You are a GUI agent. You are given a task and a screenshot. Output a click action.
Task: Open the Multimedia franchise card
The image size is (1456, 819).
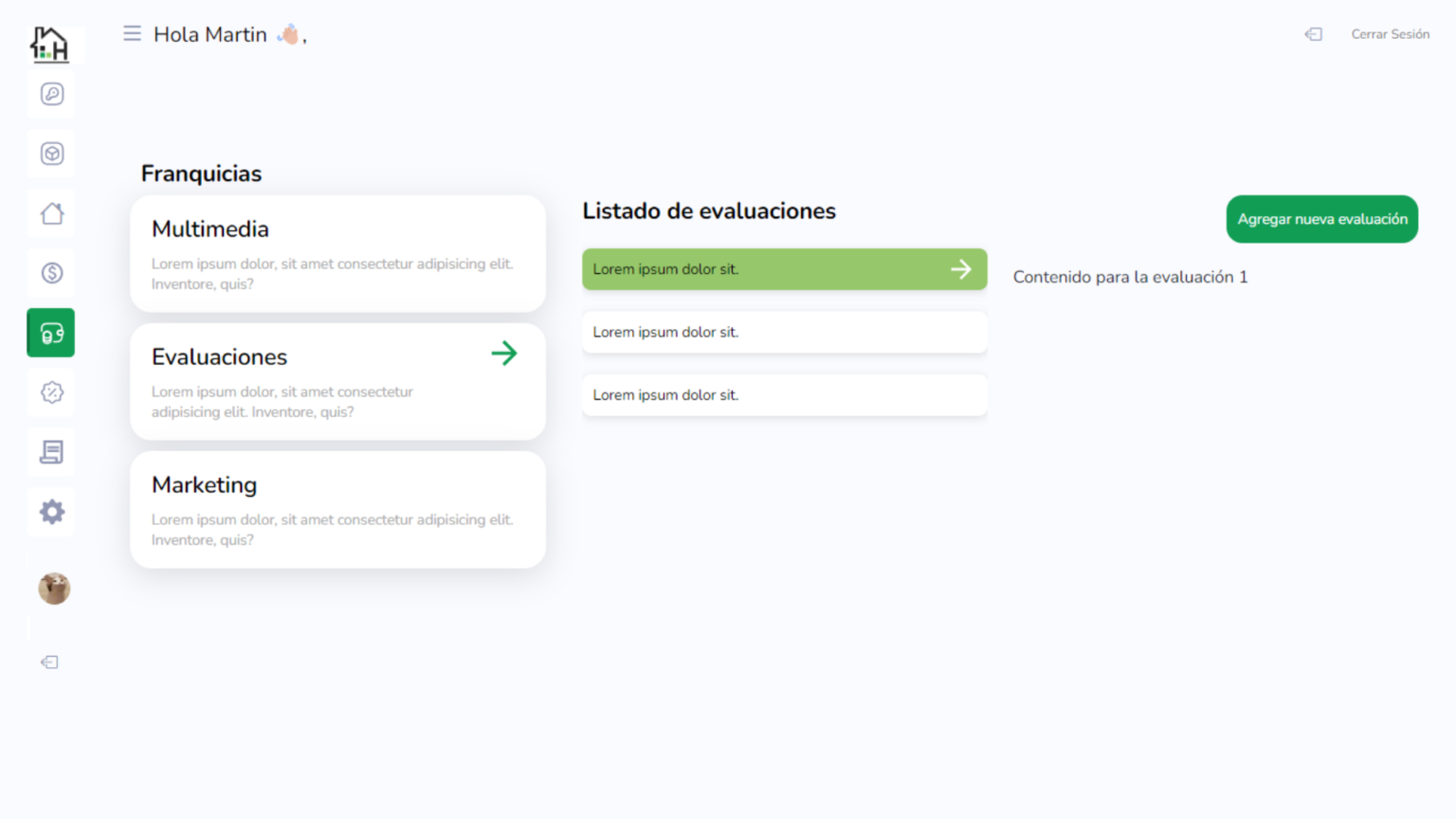click(337, 253)
